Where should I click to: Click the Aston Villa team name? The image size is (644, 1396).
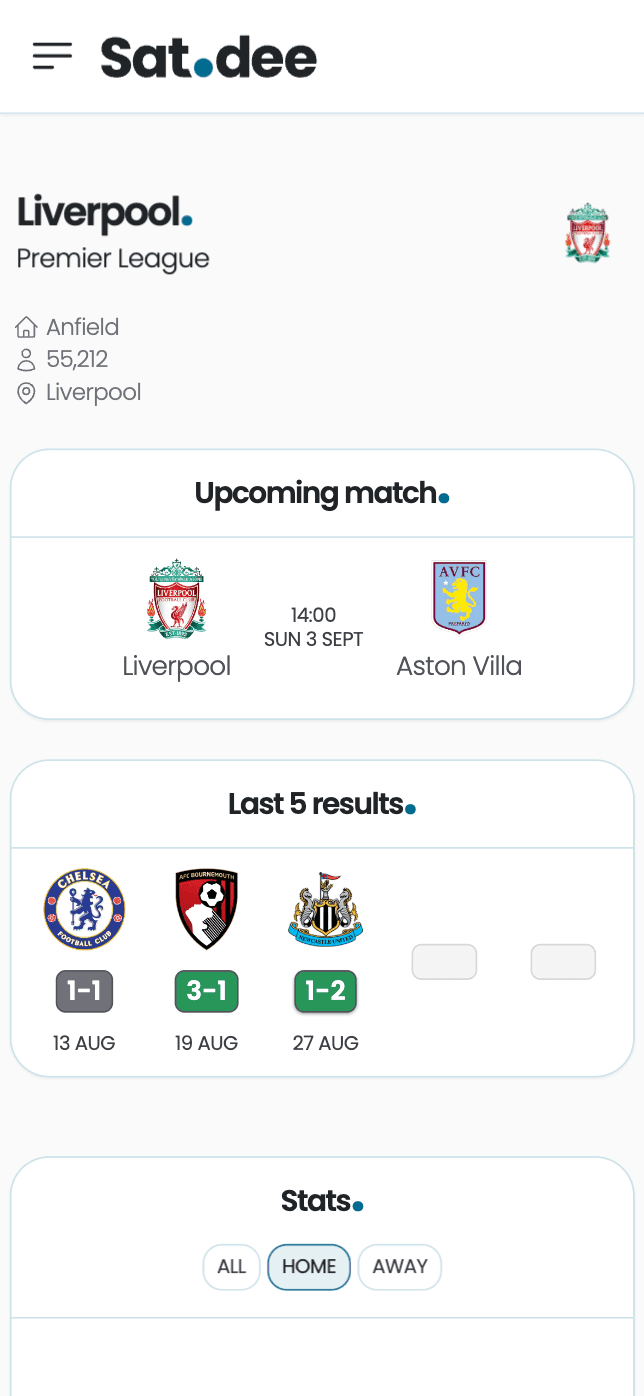point(459,666)
